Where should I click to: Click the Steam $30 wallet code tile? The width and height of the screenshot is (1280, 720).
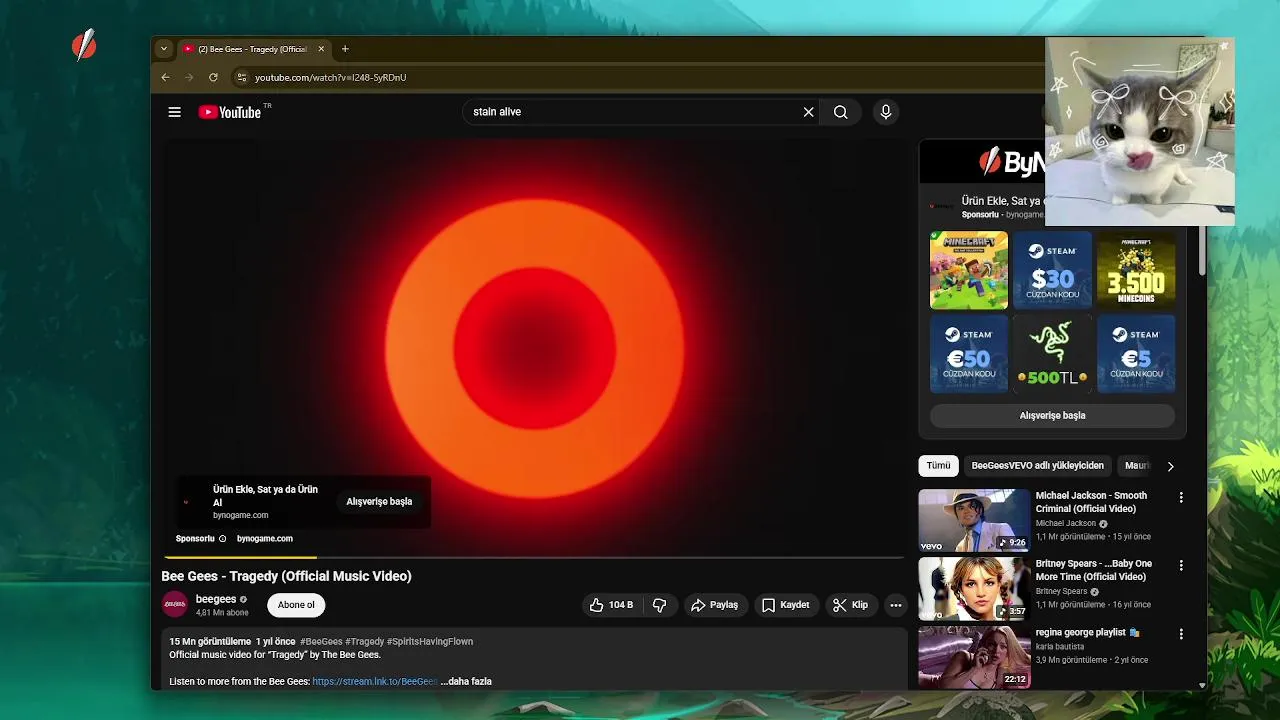tap(1052, 270)
